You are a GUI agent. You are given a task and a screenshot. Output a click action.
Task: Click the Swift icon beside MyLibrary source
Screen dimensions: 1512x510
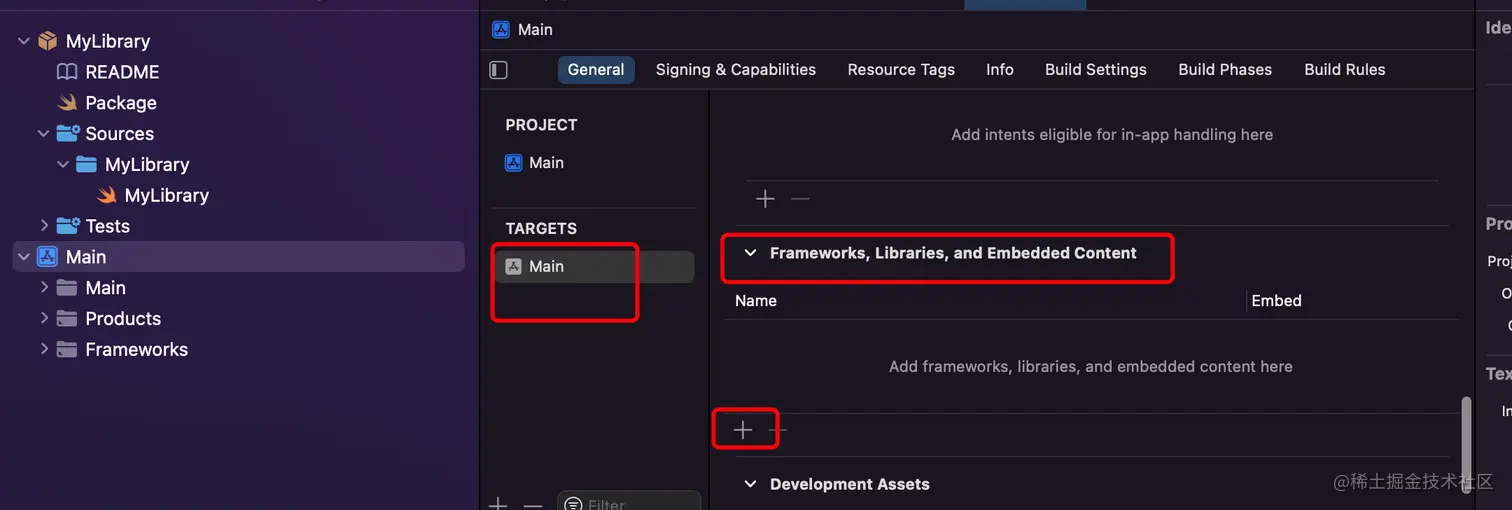(107, 195)
